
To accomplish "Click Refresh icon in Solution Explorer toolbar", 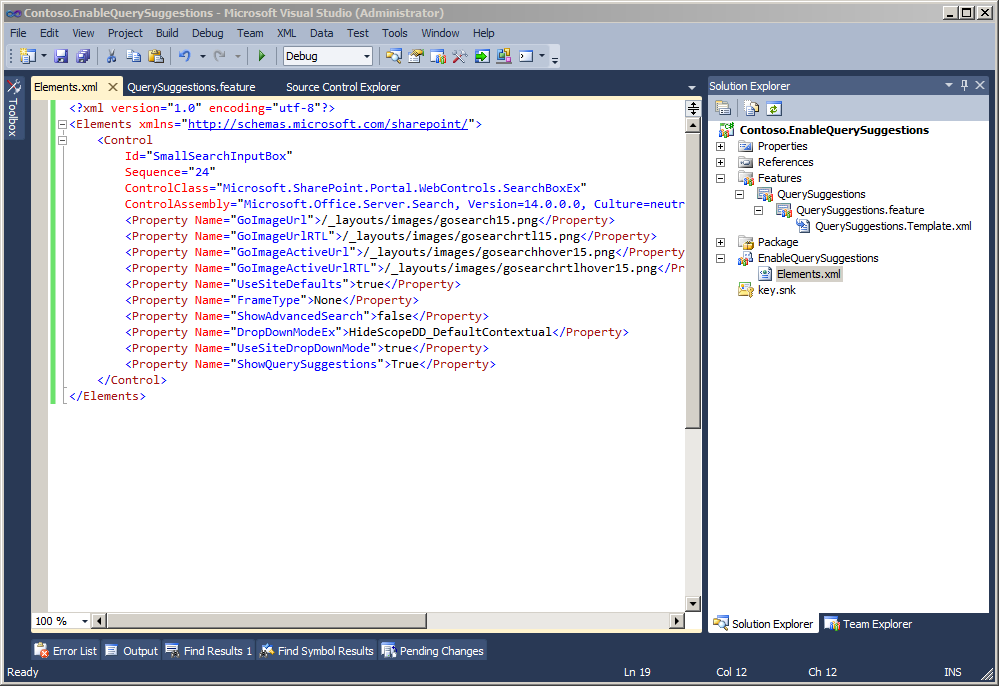I will (774, 108).
